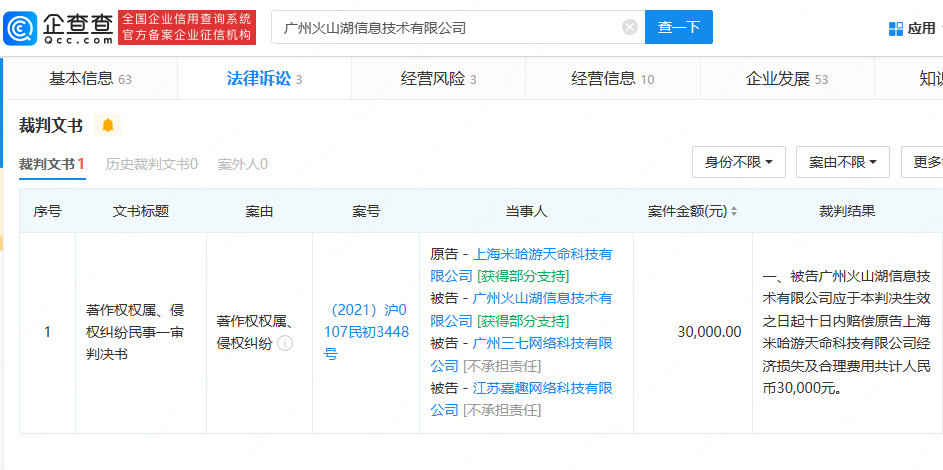Click the 序号 column header

(x=48, y=212)
